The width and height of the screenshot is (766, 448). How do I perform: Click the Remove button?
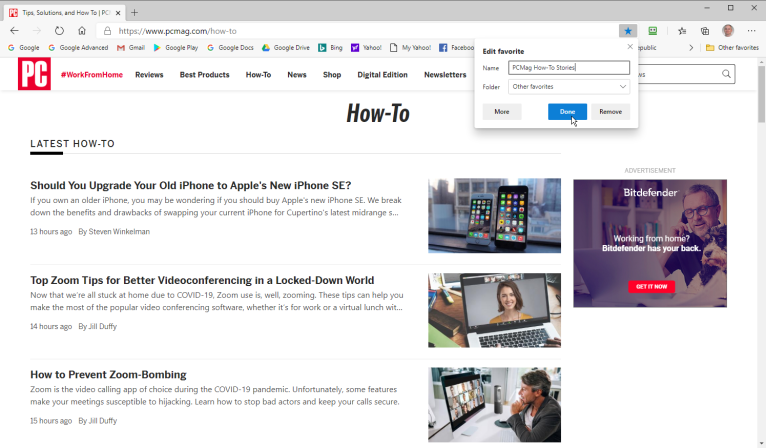[x=611, y=111]
